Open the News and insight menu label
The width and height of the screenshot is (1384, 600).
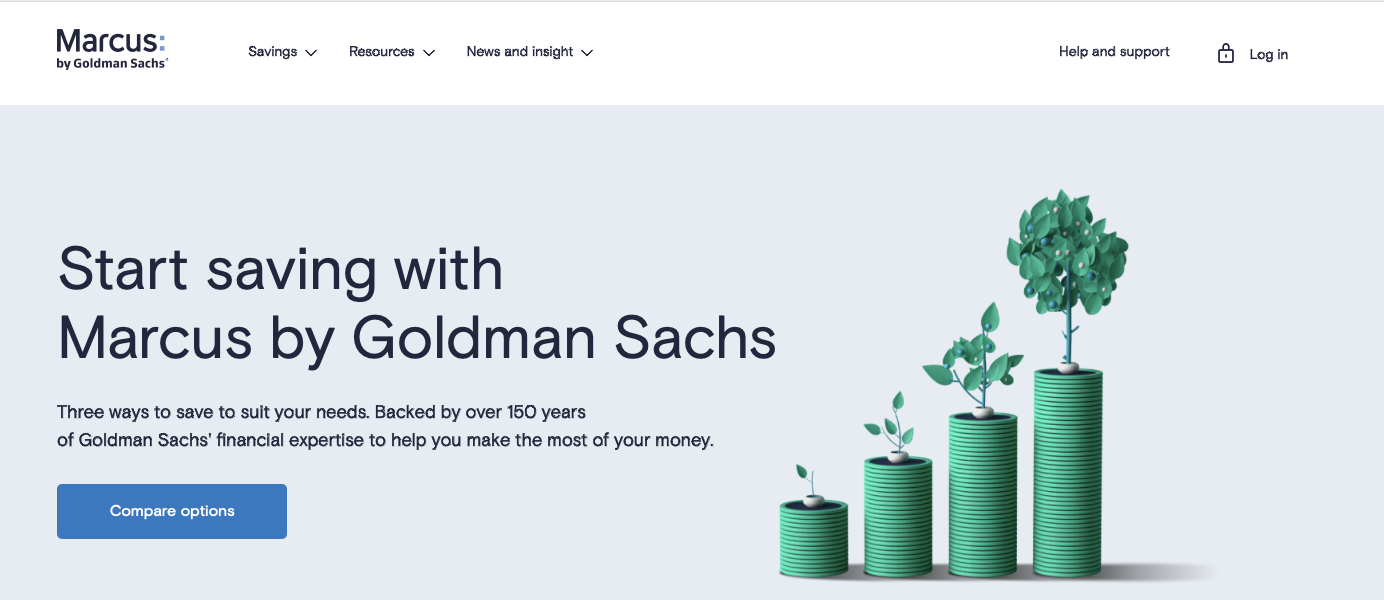coord(520,52)
